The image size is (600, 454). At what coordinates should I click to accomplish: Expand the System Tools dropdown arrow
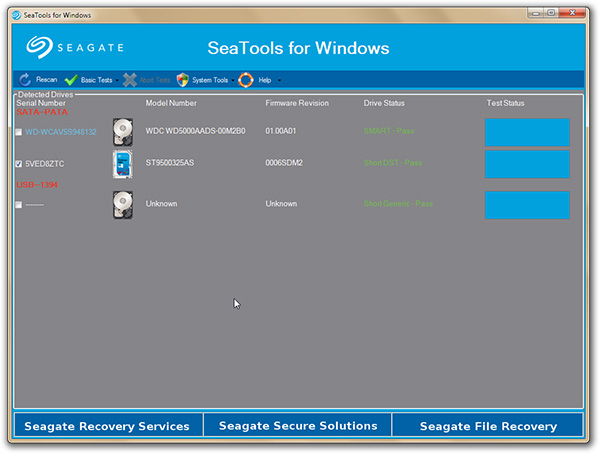pos(232,81)
